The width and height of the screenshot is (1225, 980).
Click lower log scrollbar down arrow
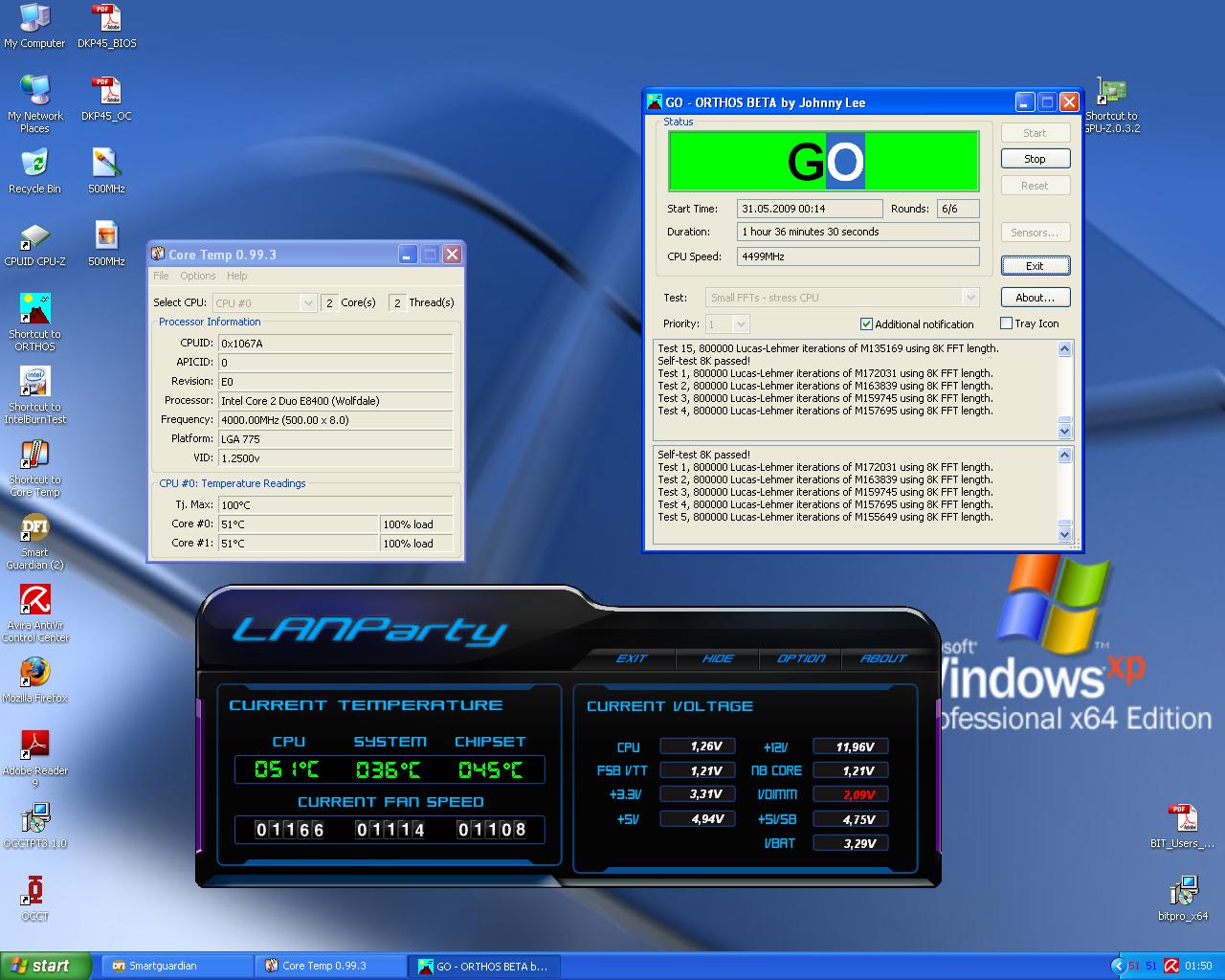[x=1064, y=535]
